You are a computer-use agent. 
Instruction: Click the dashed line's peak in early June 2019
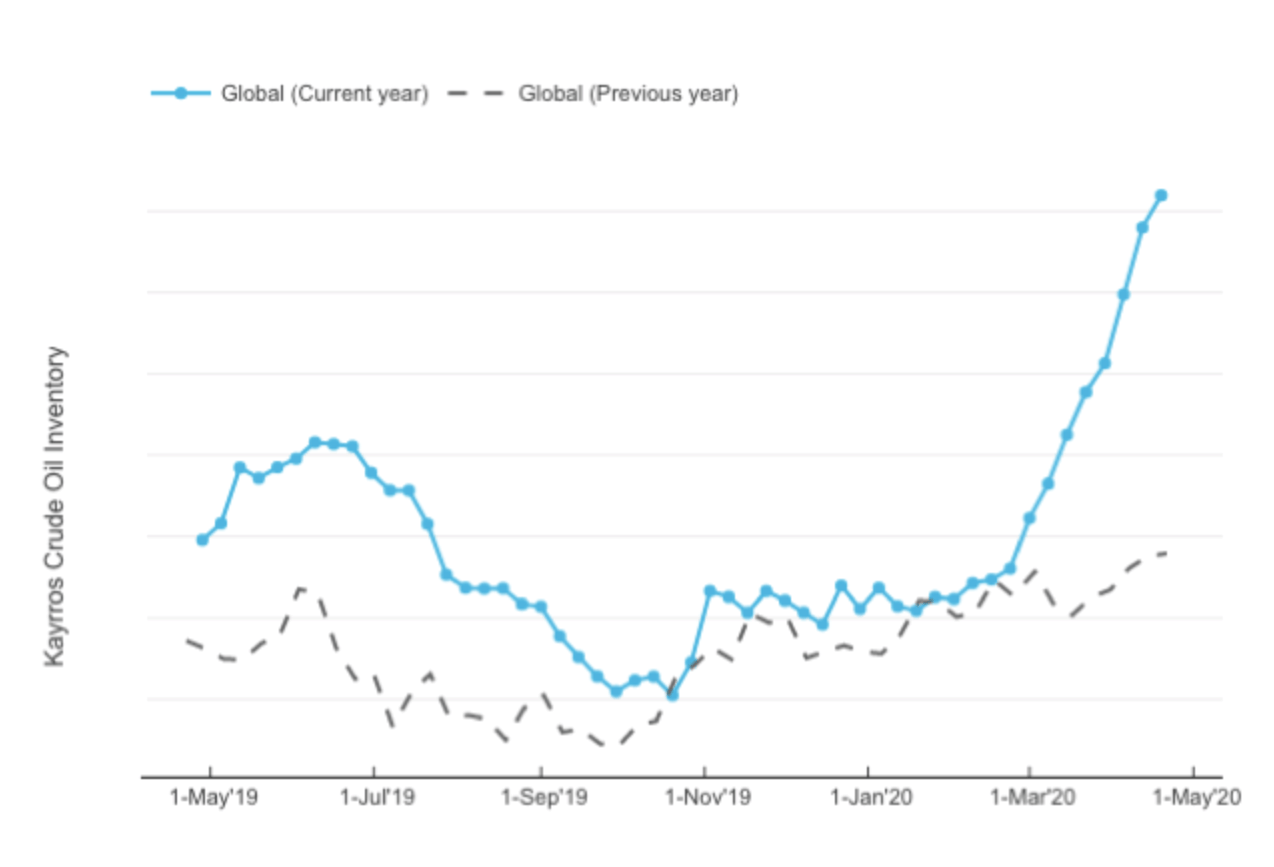pyautogui.click(x=301, y=587)
